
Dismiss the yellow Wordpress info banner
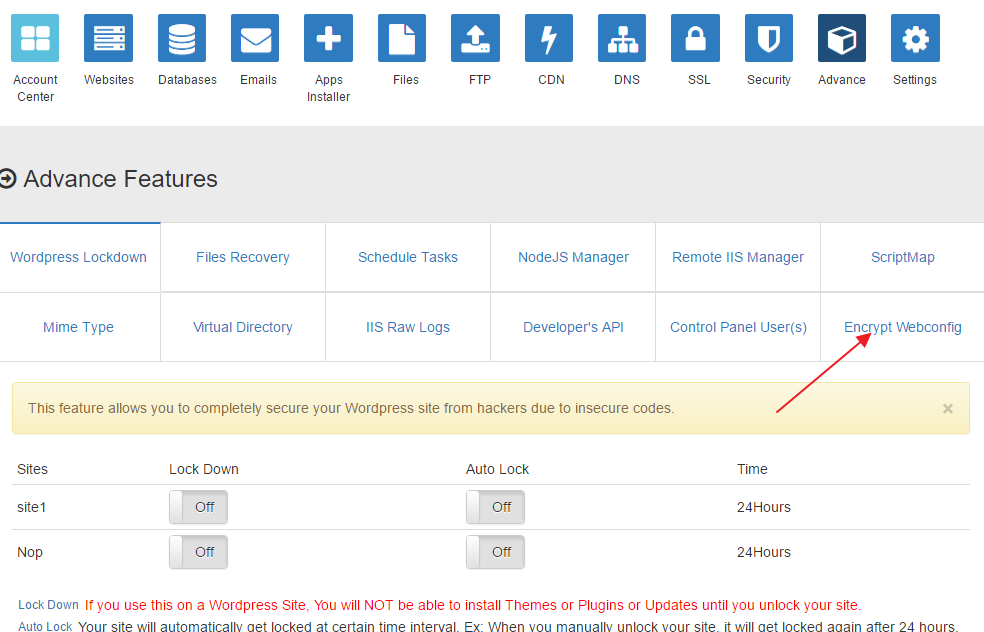(947, 409)
